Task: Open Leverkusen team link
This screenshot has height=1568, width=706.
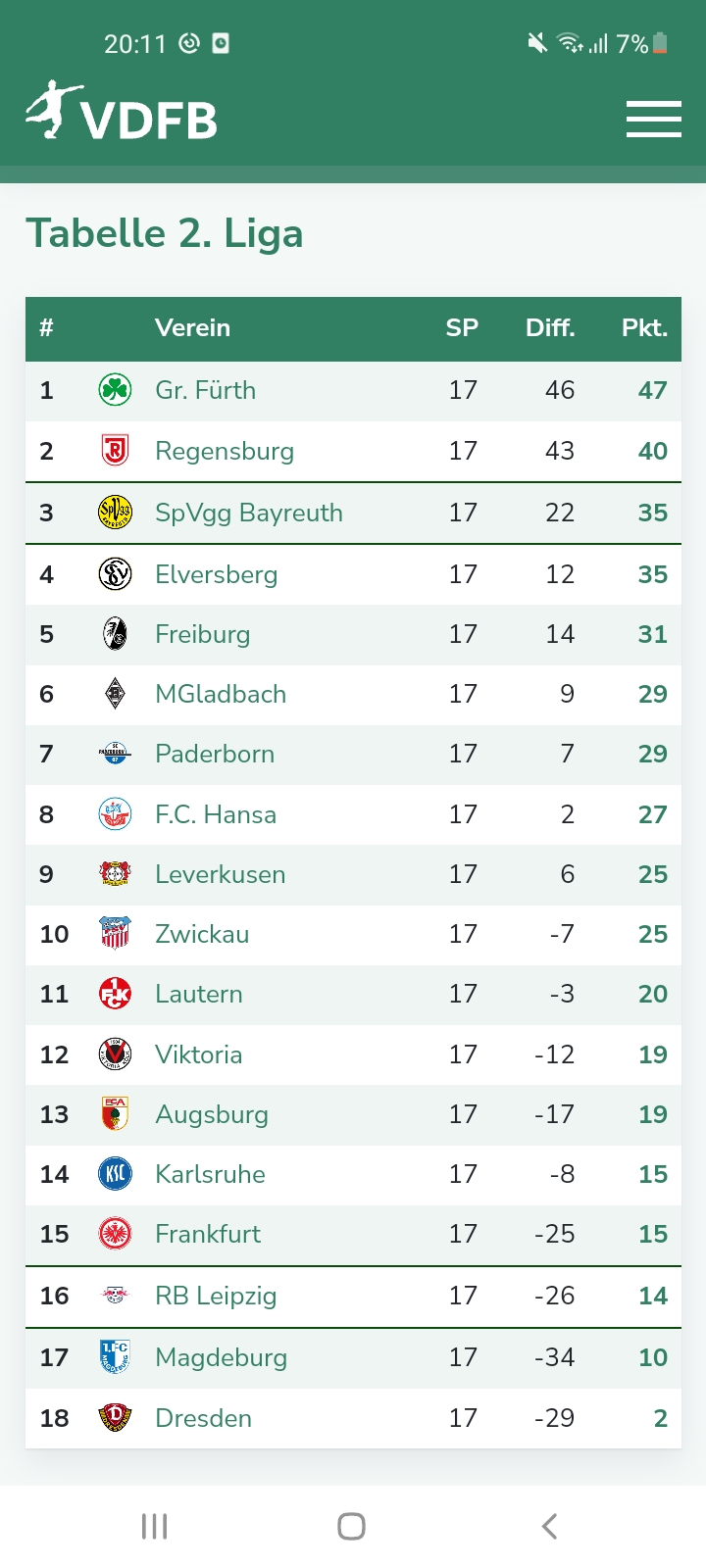Action: tap(221, 874)
